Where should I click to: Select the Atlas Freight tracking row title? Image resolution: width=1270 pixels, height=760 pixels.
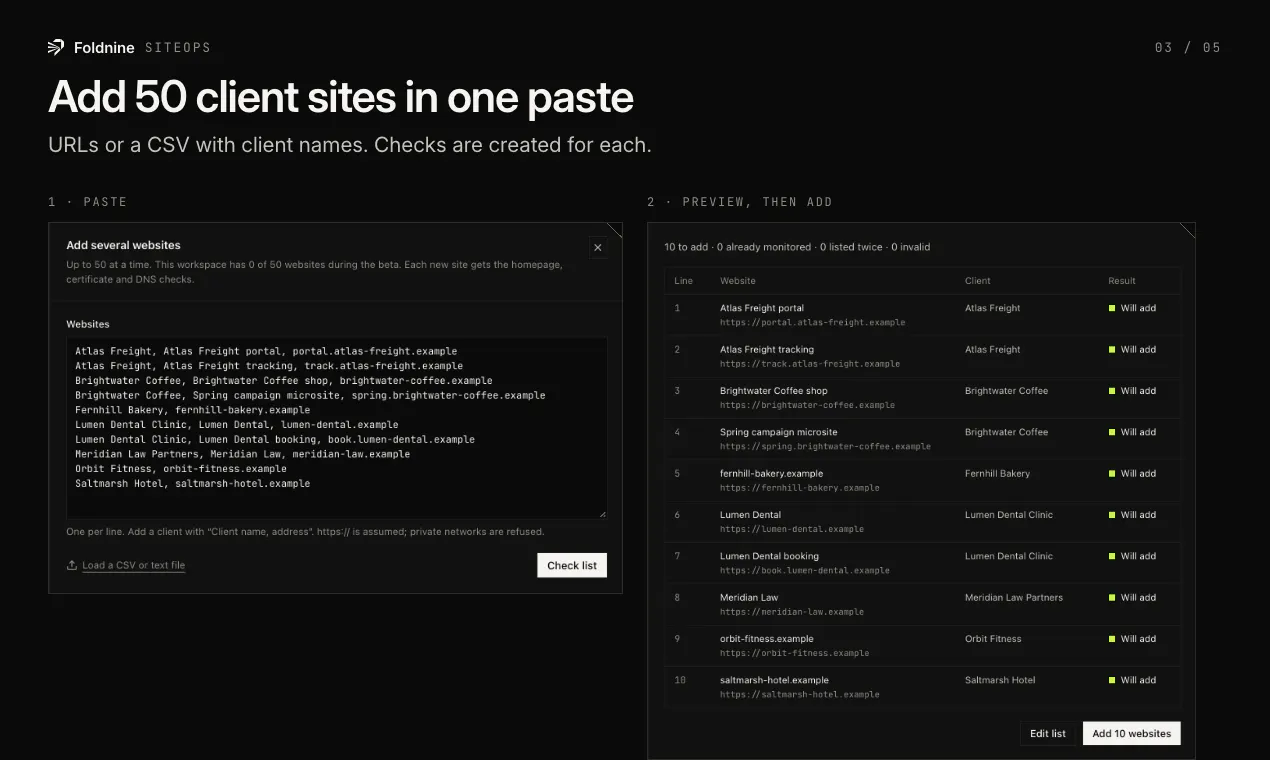pos(767,349)
